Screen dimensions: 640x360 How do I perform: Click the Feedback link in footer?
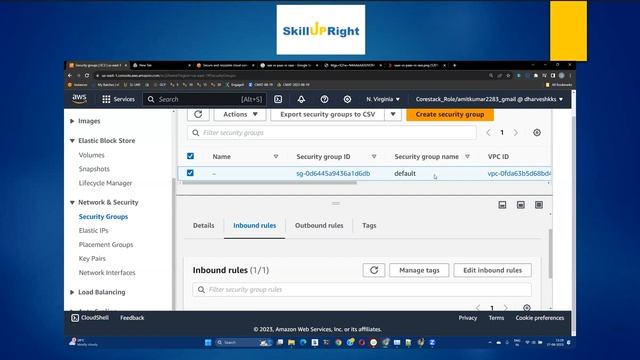(x=132, y=318)
